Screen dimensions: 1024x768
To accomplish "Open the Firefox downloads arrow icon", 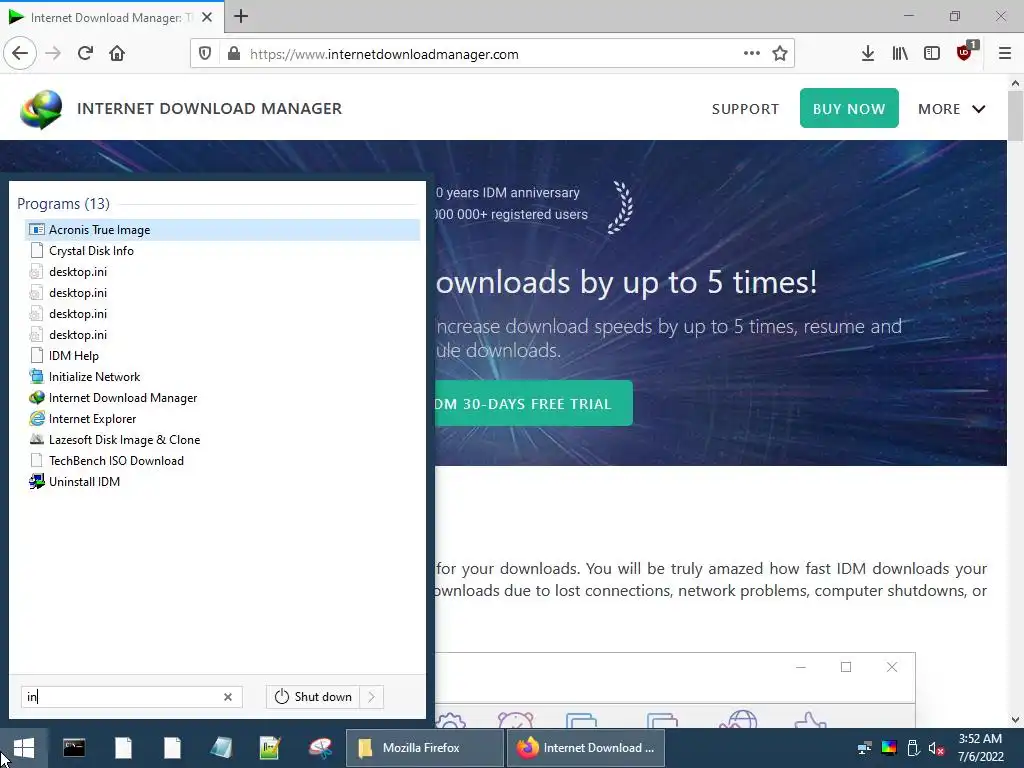I will (x=868, y=54).
